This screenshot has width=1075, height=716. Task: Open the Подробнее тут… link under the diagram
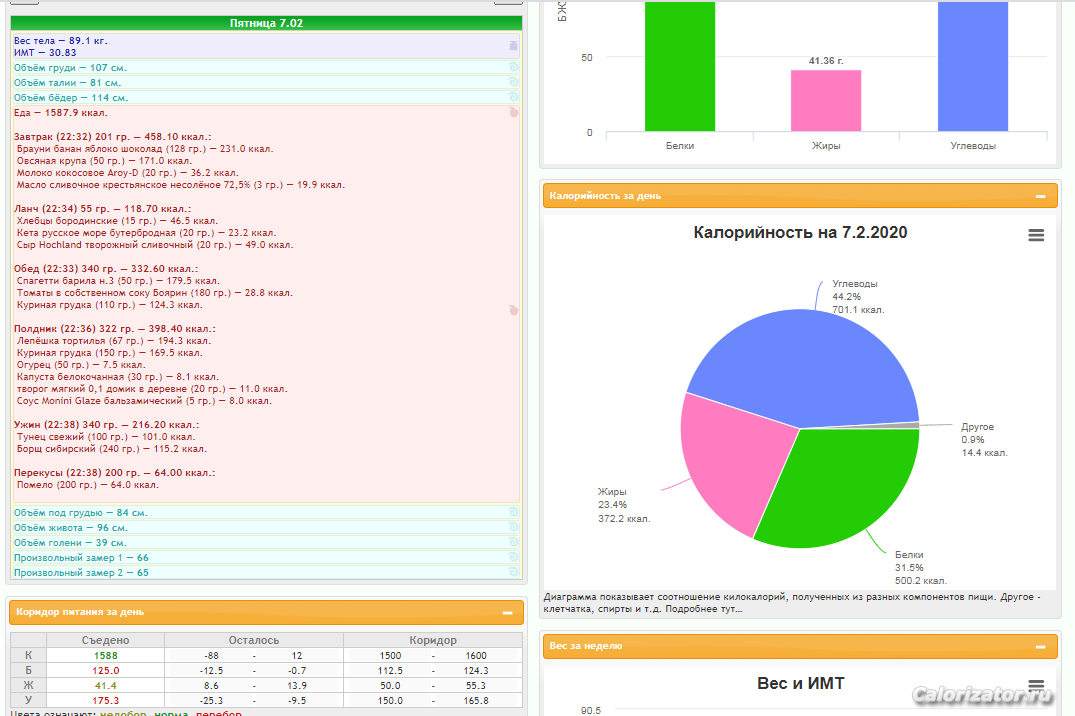[703, 608]
